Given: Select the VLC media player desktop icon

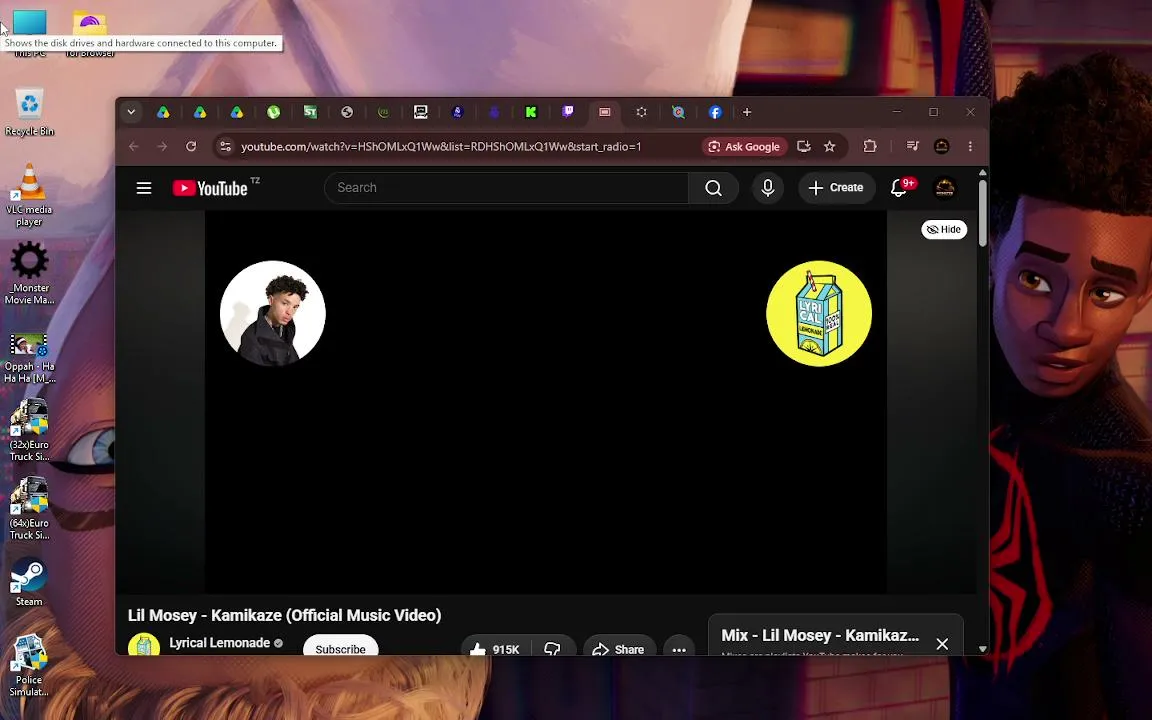Looking at the screenshot, I should point(29,195).
